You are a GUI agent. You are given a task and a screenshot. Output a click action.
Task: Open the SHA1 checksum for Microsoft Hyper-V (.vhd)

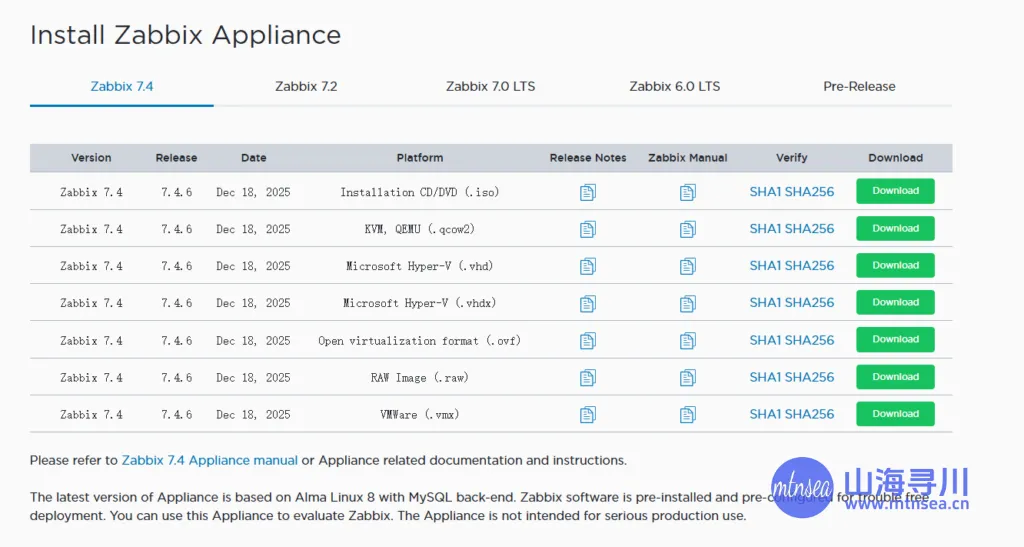click(765, 266)
